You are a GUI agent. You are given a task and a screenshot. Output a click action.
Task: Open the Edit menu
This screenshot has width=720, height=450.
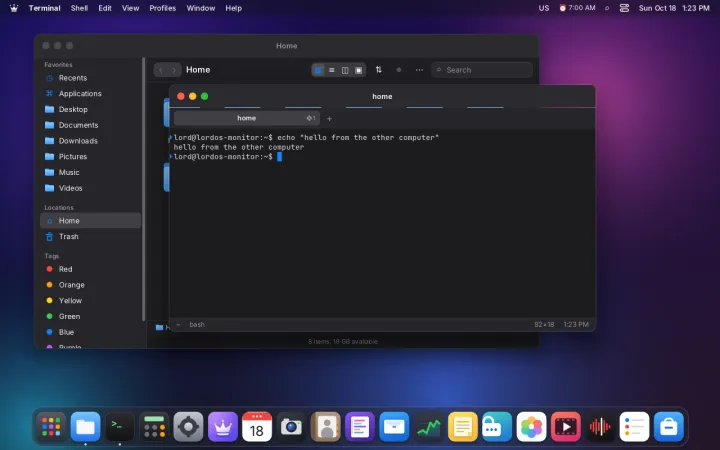[x=105, y=8]
